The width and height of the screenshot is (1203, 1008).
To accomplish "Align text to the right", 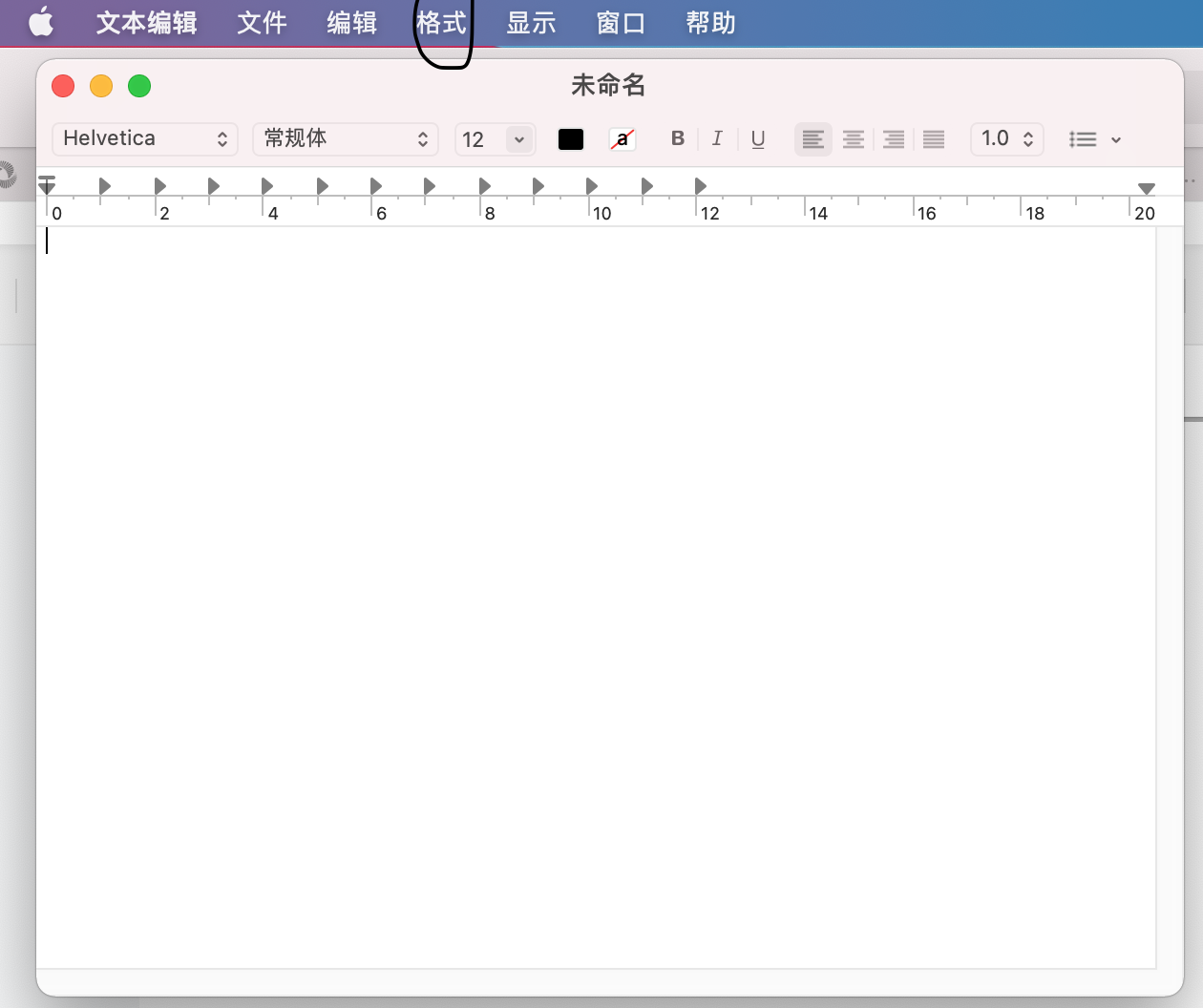I will point(894,139).
